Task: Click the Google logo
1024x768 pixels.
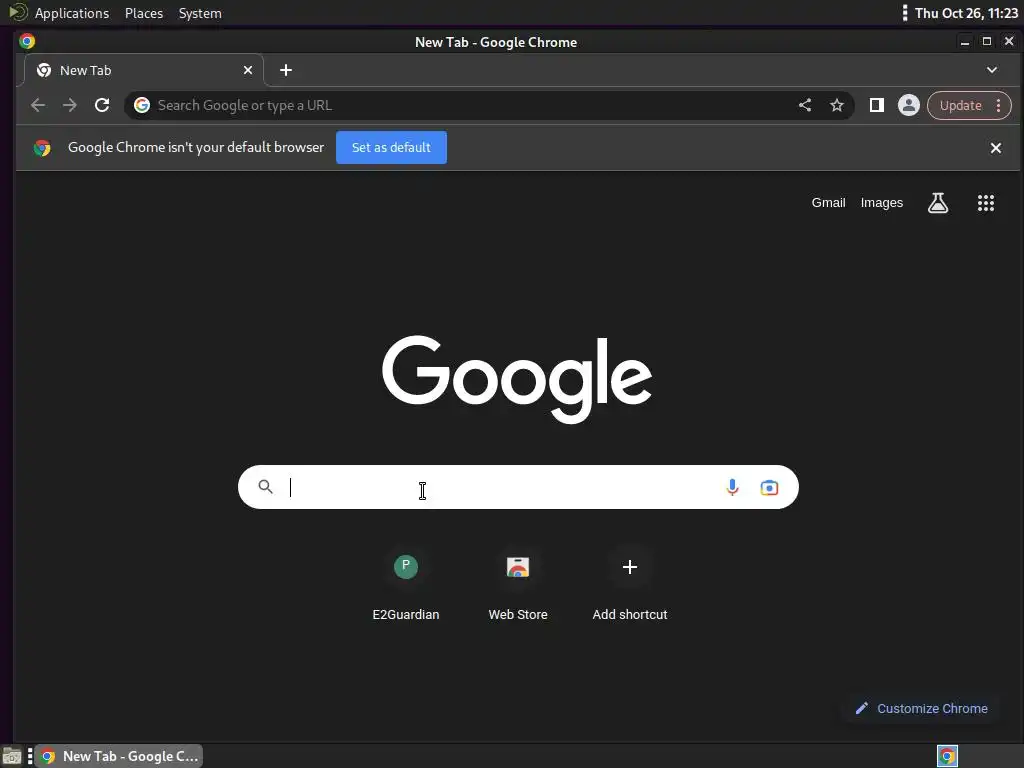Action: (517, 379)
